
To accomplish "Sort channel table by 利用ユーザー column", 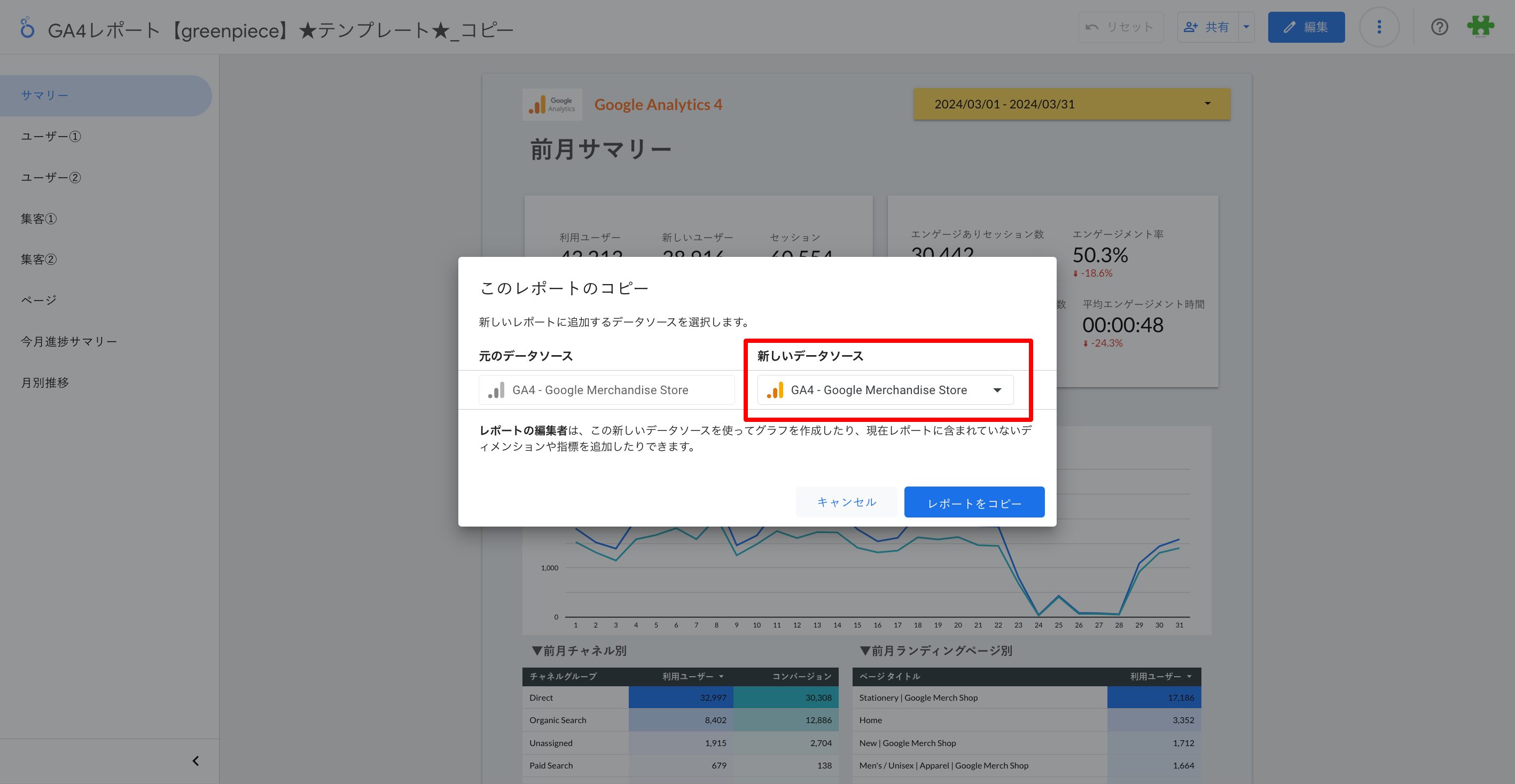I will [692, 676].
